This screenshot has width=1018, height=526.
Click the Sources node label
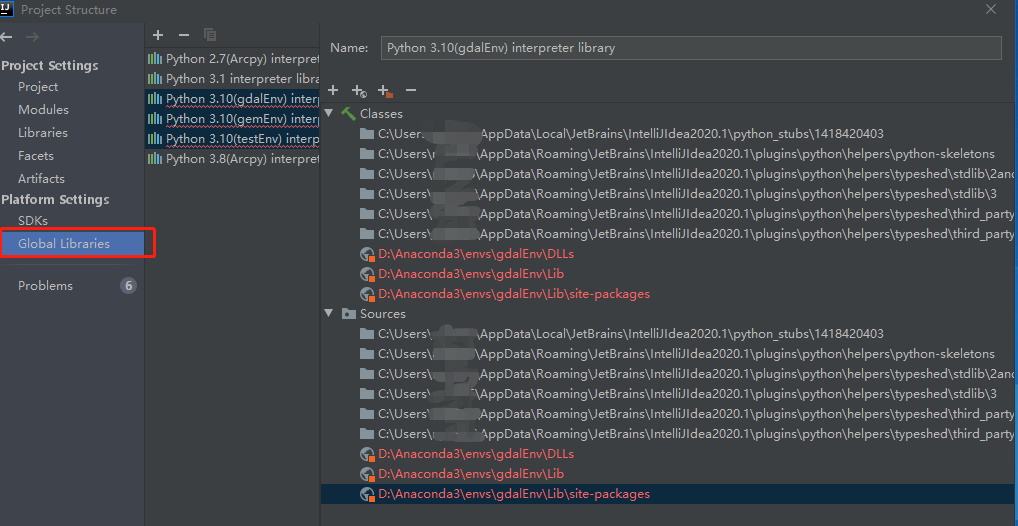pyautogui.click(x=383, y=314)
